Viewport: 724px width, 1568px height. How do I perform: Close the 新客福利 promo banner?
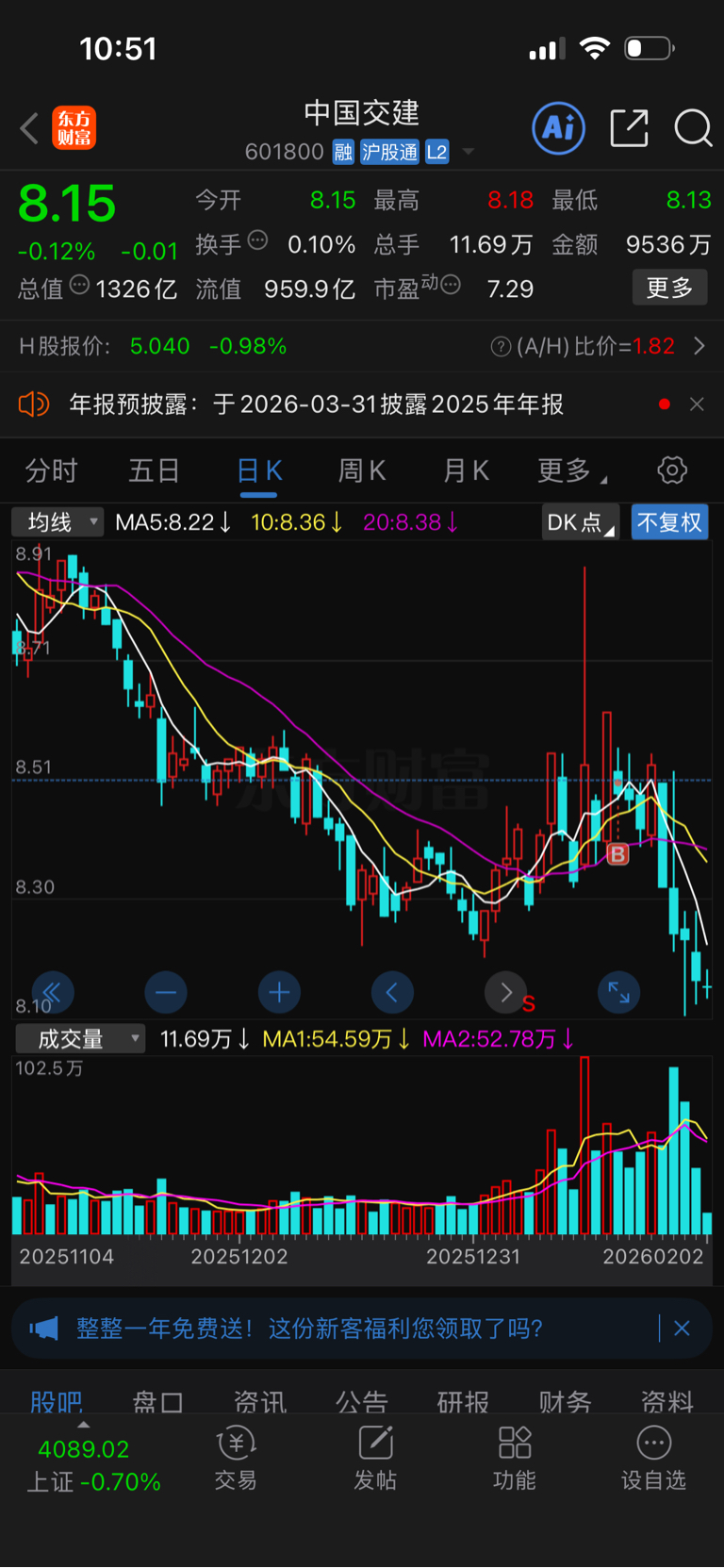coord(682,1329)
